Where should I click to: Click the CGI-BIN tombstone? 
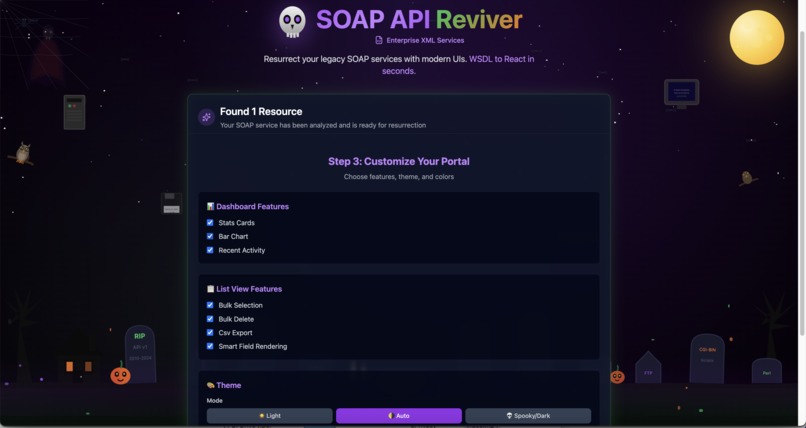[x=707, y=358]
